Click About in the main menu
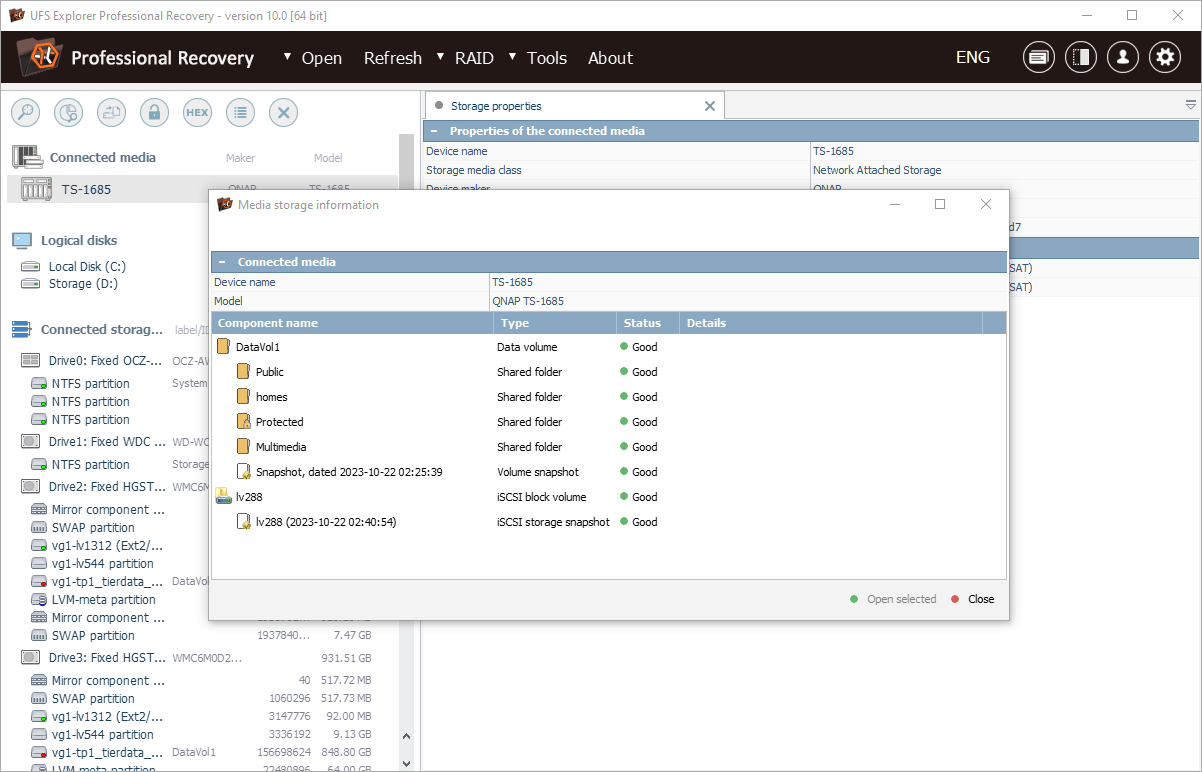This screenshot has width=1202, height=772. (x=610, y=58)
